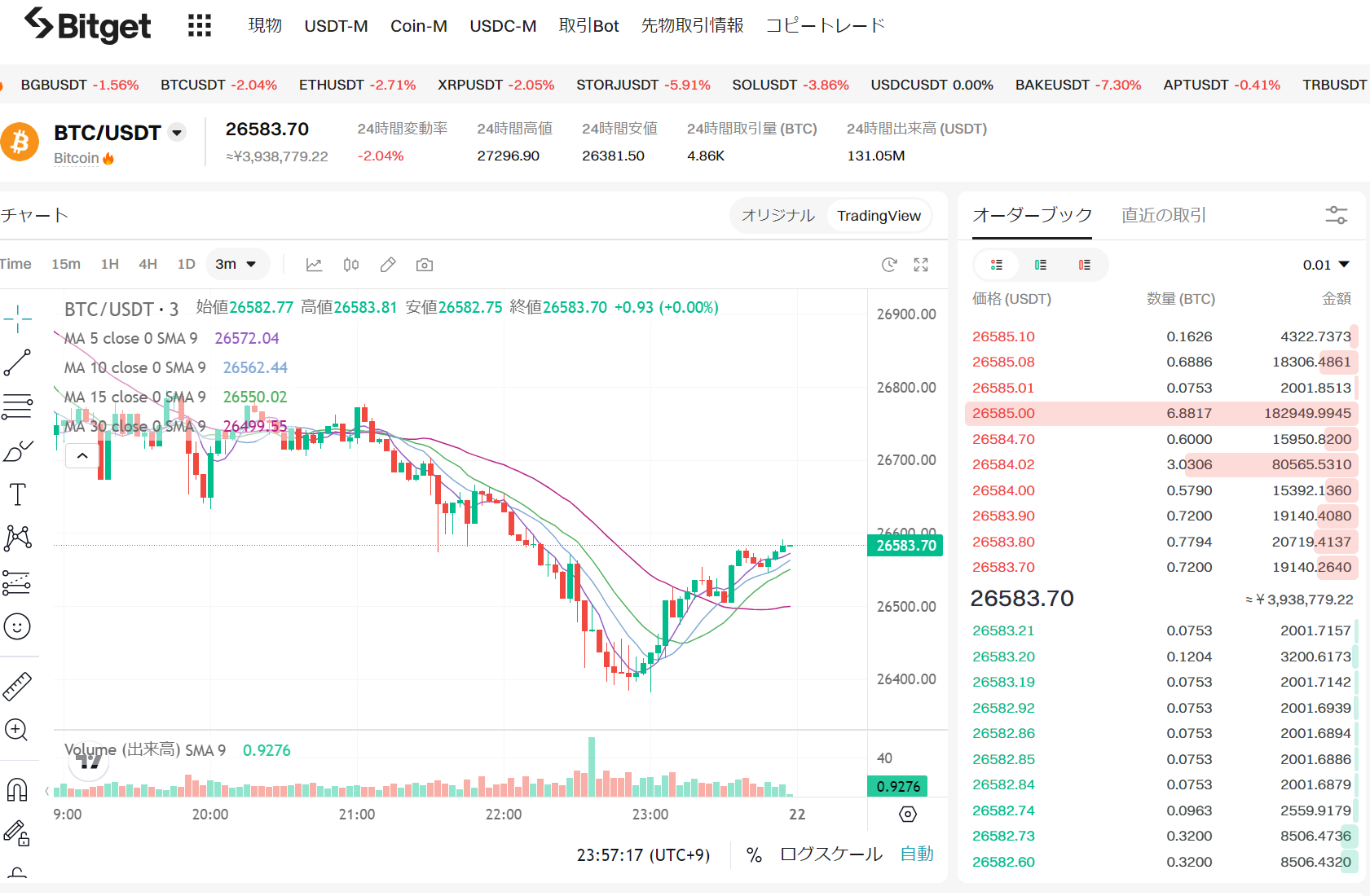The image size is (1370, 896).
Task: Toggle 自動 auto scale
Action: click(917, 854)
